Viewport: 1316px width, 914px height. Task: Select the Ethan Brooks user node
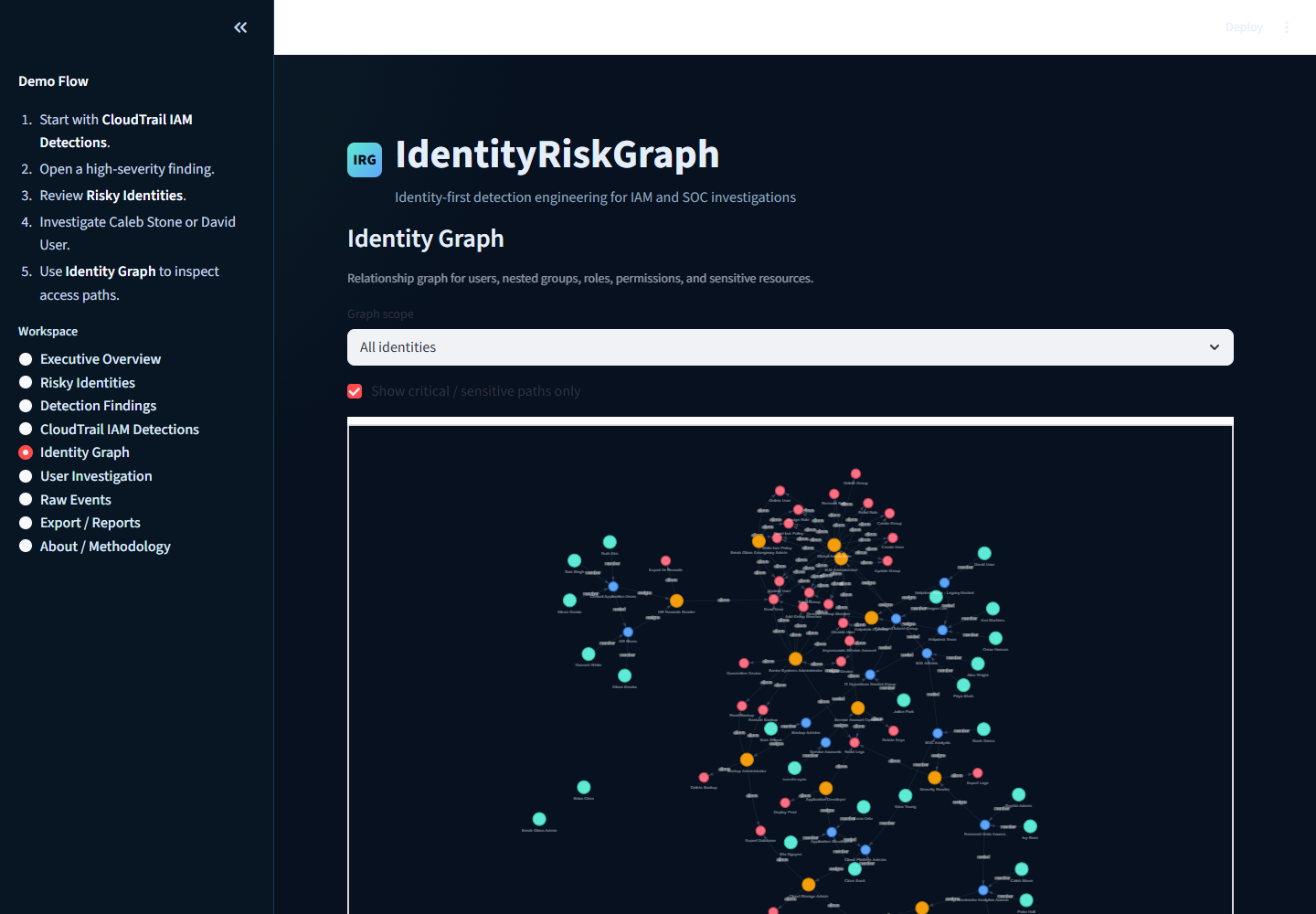pos(624,675)
